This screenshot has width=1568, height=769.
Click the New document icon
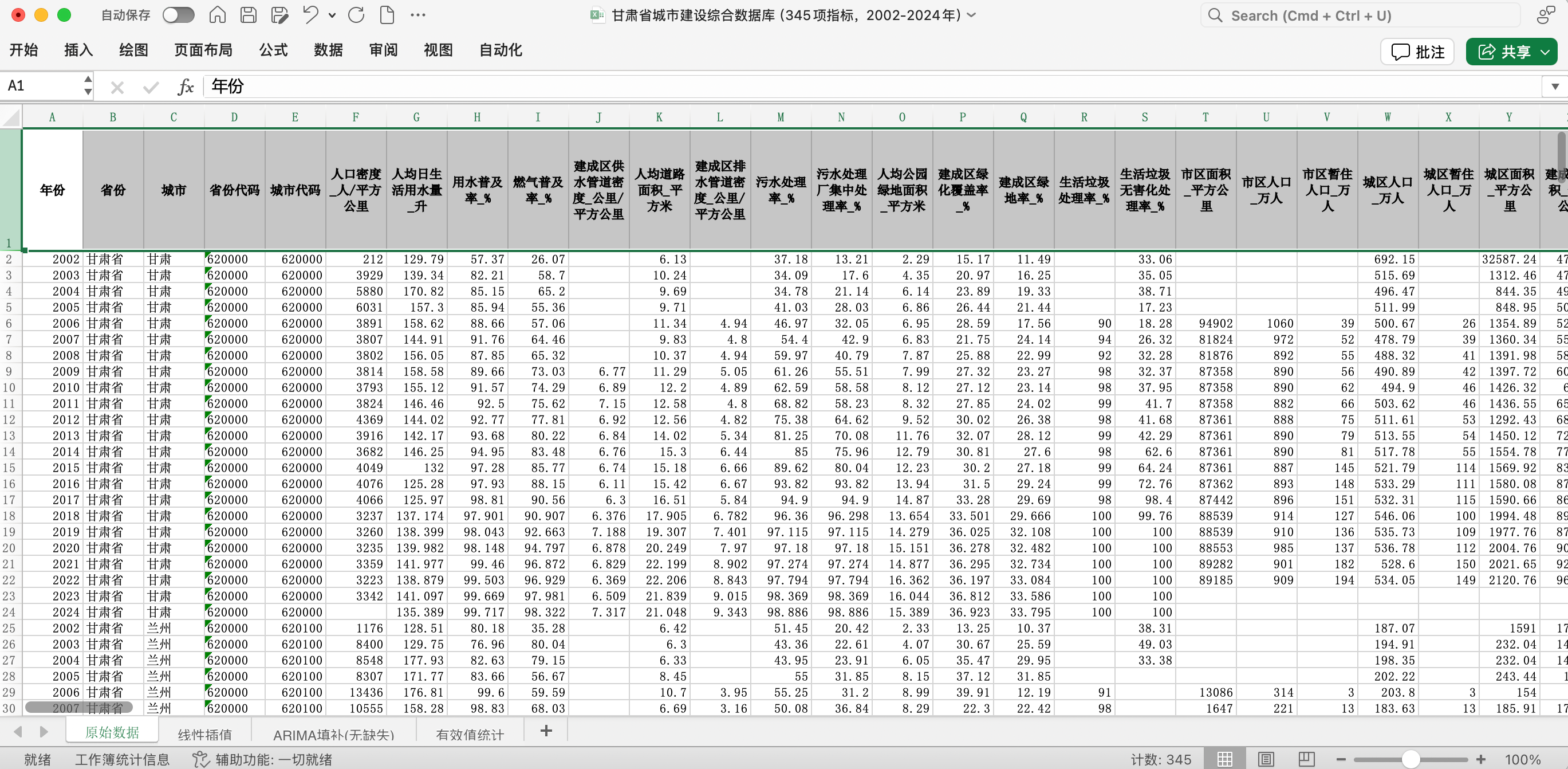coord(387,15)
